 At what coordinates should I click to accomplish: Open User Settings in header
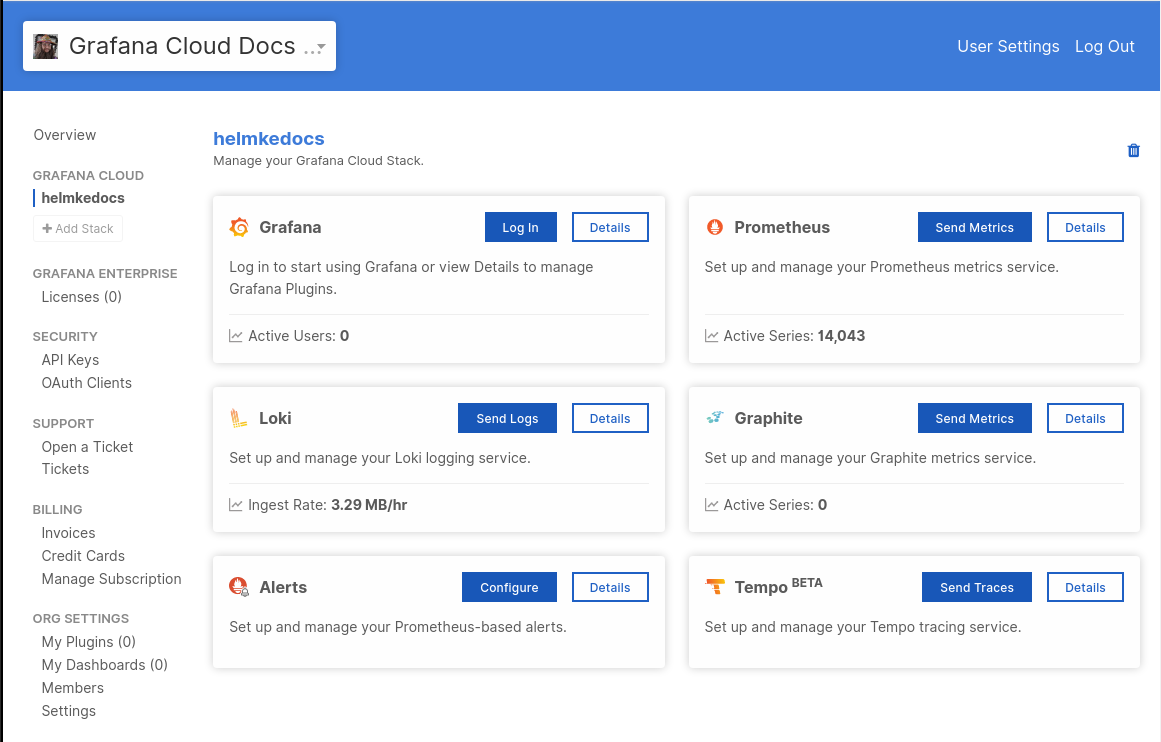(x=1008, y=46)
